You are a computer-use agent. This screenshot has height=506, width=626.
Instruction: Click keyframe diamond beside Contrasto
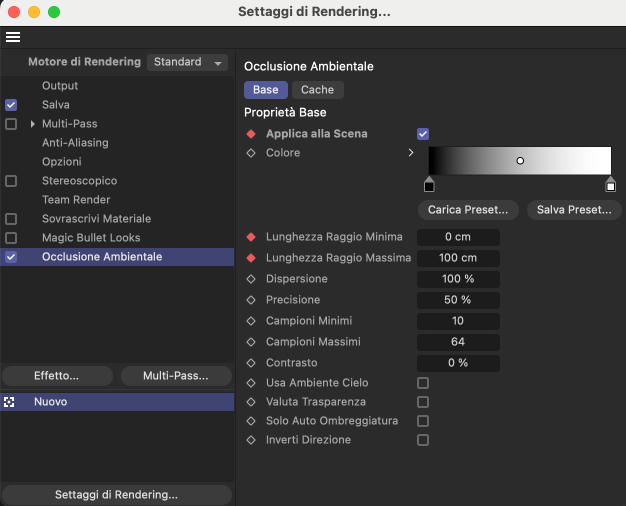pyautogui.click(x=251, y=363)
